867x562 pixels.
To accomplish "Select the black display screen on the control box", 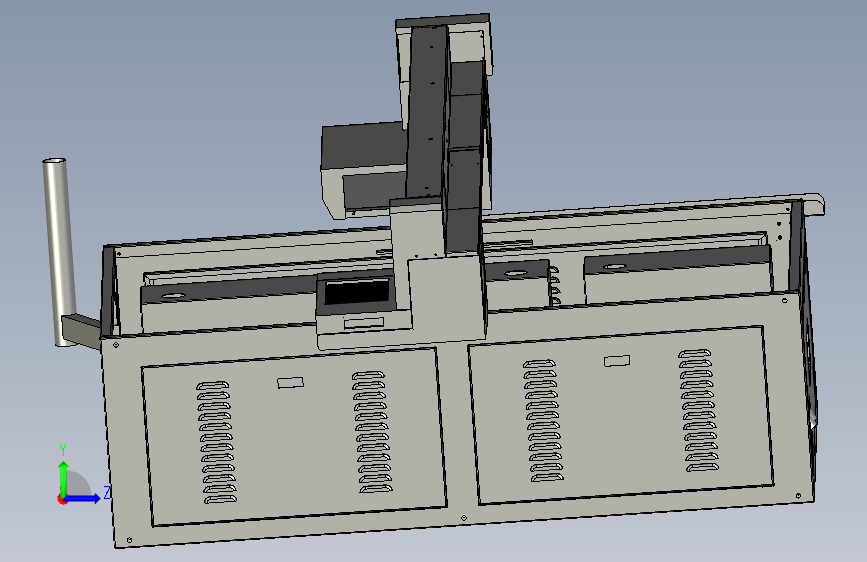I will 357,292.
